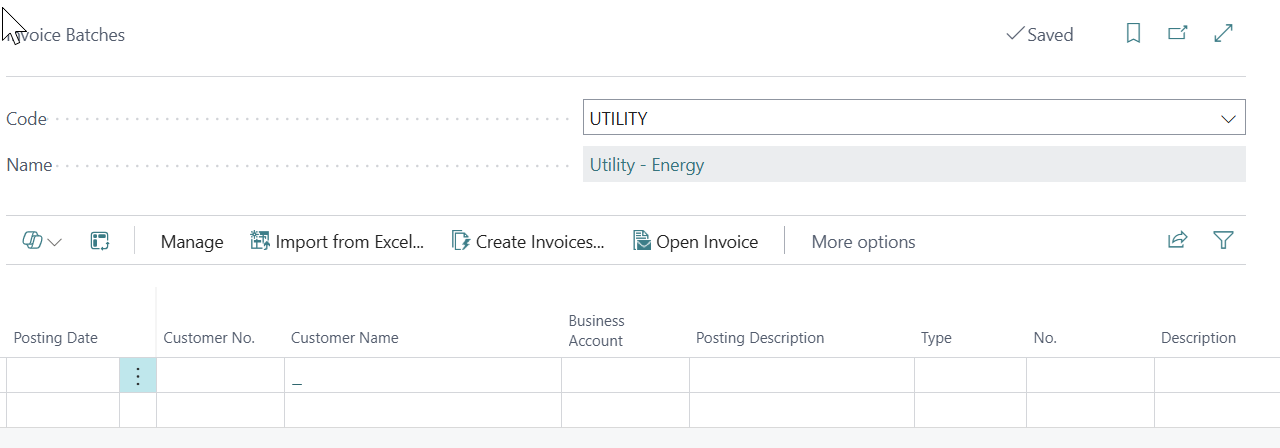Show More options in the action bar

click(x=863, y=242)
